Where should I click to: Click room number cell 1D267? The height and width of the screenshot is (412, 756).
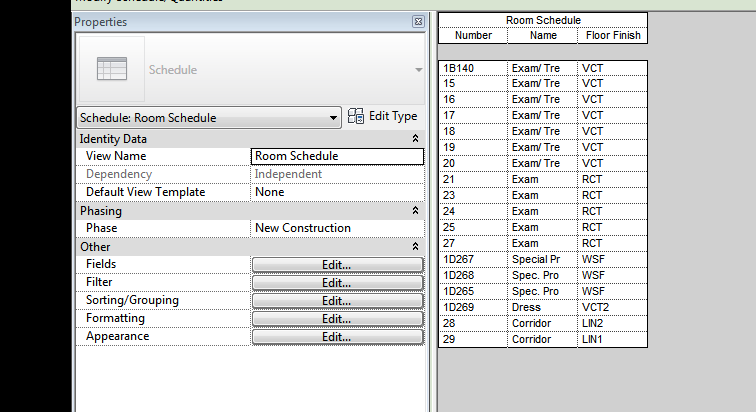pos(473,259)
